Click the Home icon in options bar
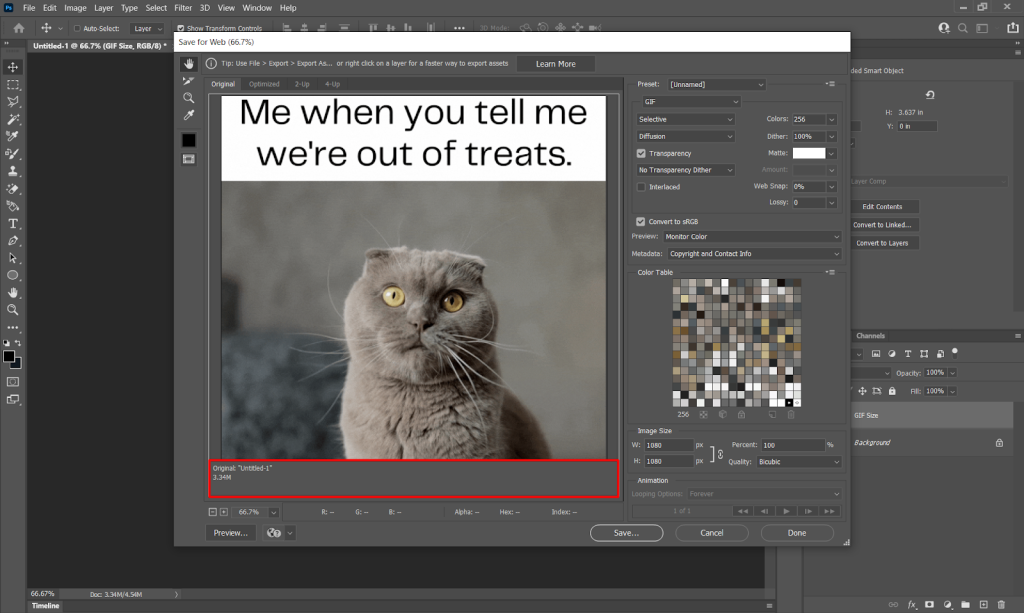The width and height of the screenshot is (1024, 613). (19, 28)
